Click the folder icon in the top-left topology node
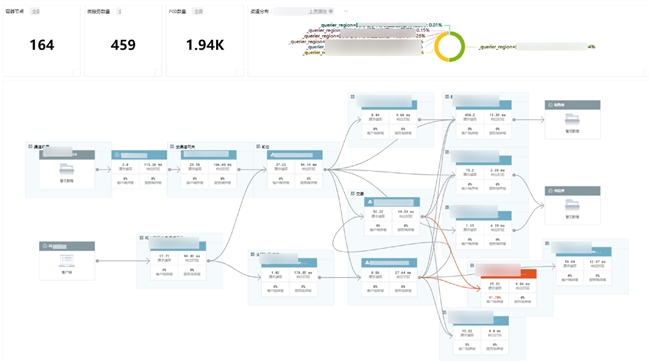 point(66,169)
